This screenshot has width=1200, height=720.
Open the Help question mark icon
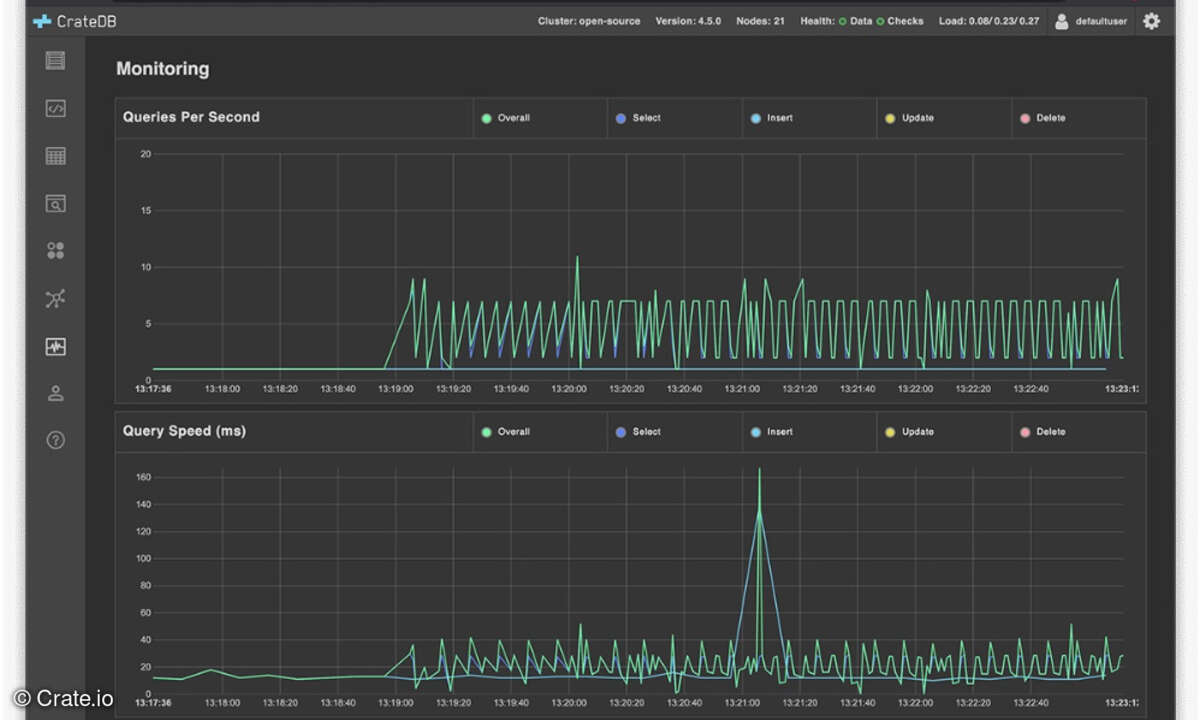56,440
